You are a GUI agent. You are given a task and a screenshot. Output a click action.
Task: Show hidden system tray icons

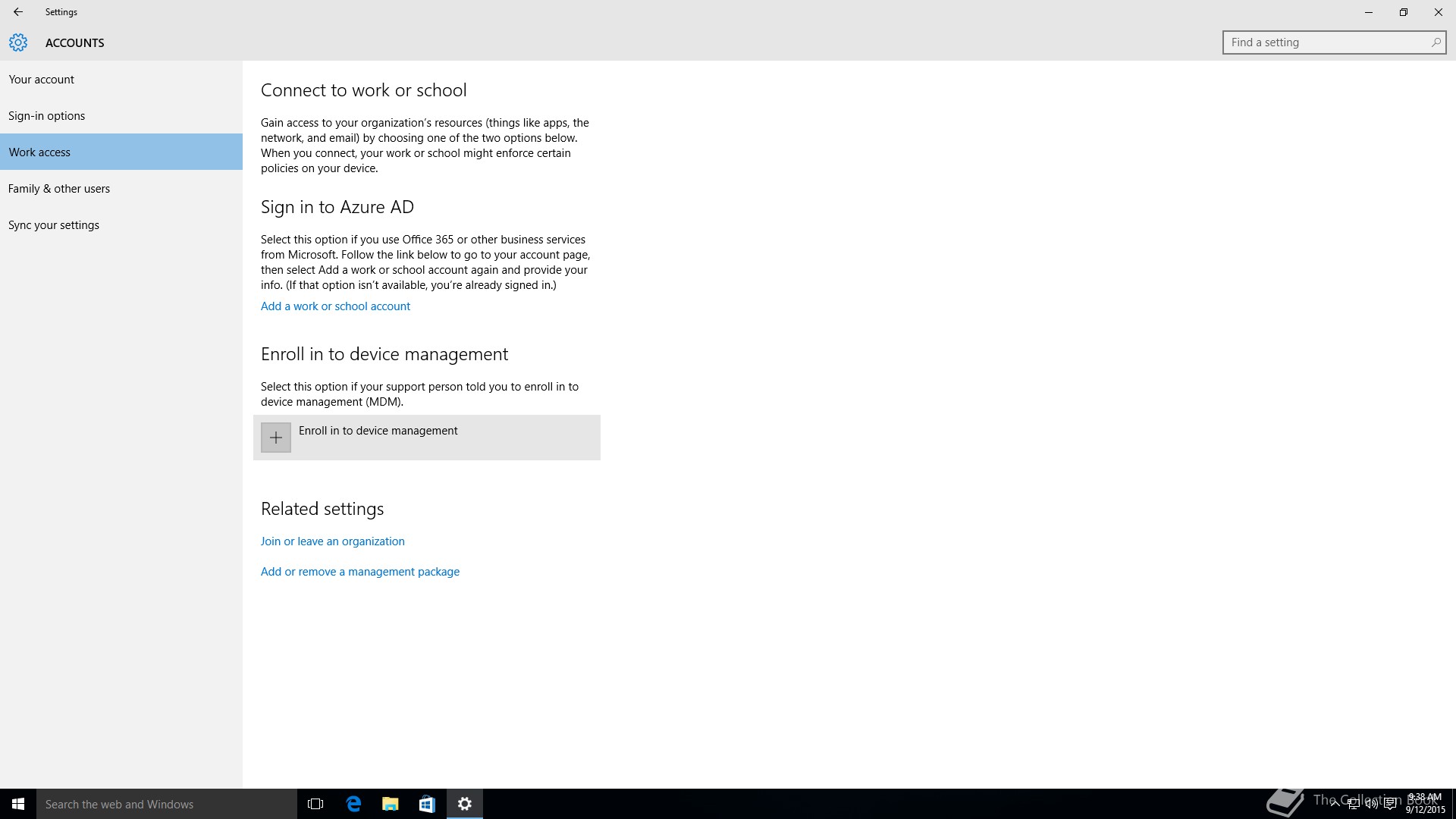pyautogui.click(x=1335, y=804)
